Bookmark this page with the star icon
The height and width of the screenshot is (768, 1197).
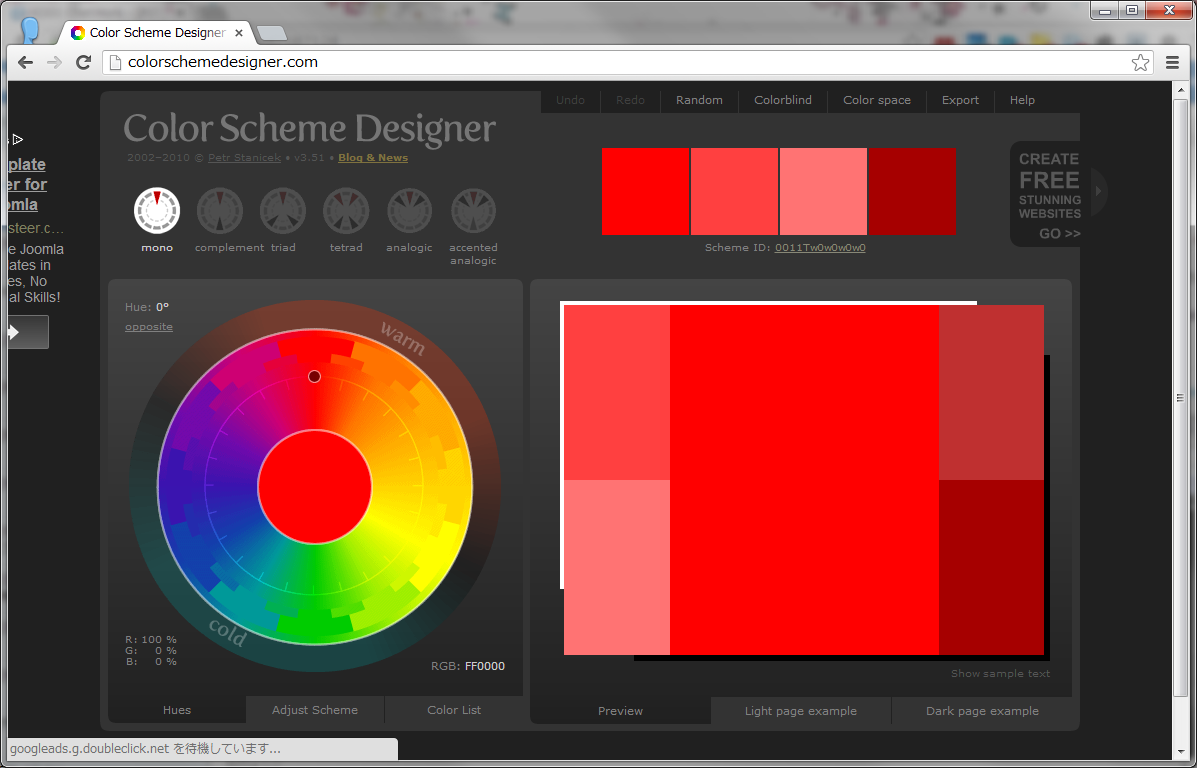point(1141,63)
